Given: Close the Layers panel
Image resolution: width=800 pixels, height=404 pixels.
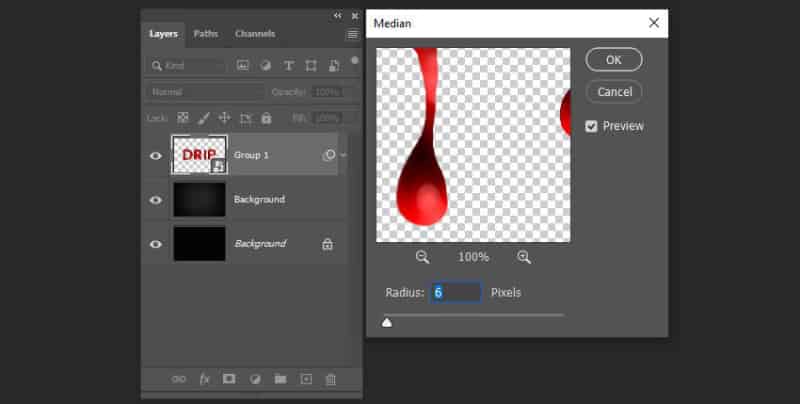Looking at the screenshot, I should (355, 16).
